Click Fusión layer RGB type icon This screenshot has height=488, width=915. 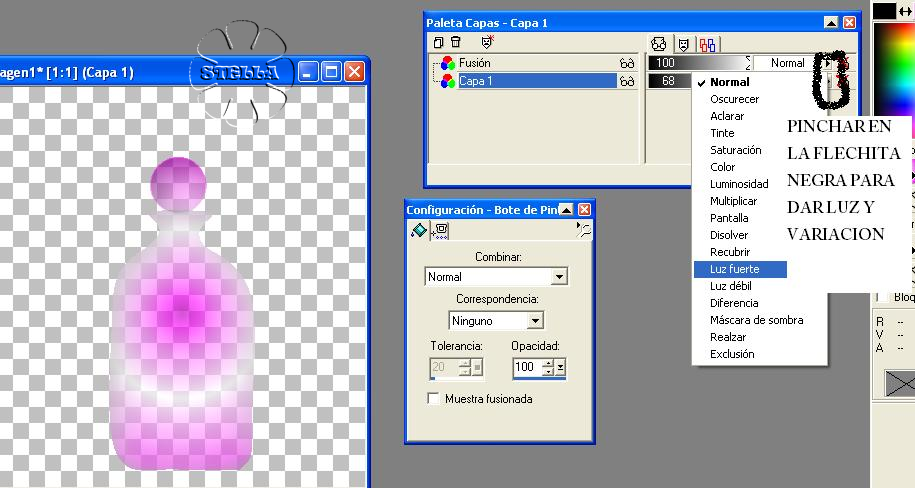448,63
